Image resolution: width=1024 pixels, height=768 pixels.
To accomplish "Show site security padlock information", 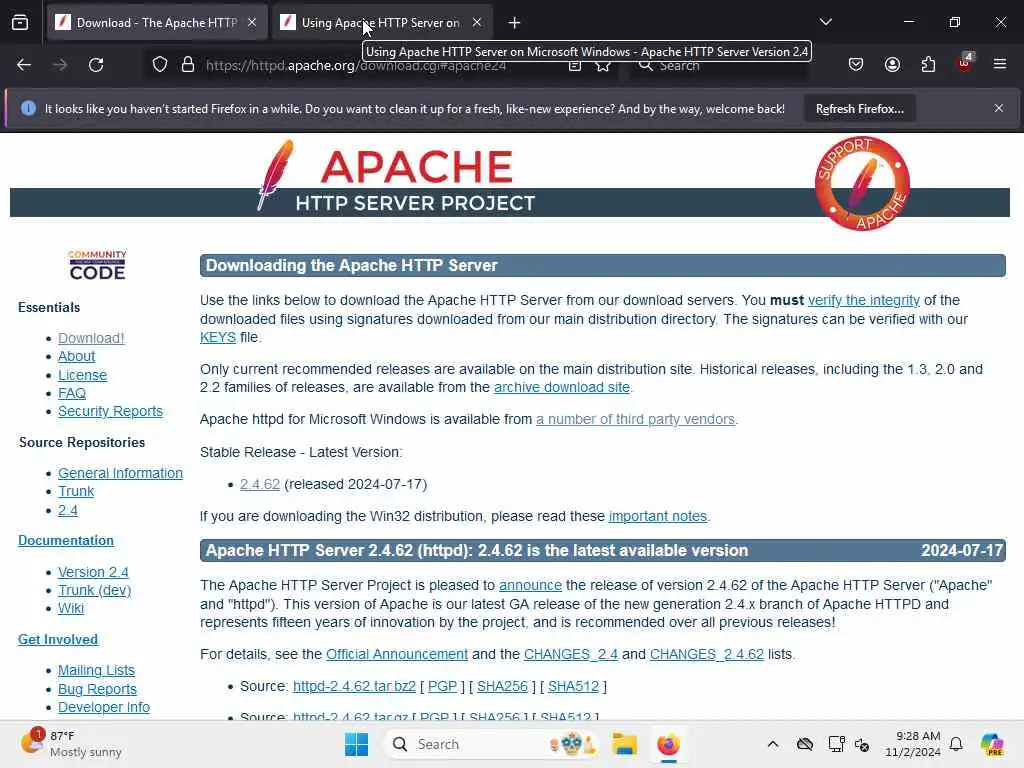I will click(x=187, y=65).
